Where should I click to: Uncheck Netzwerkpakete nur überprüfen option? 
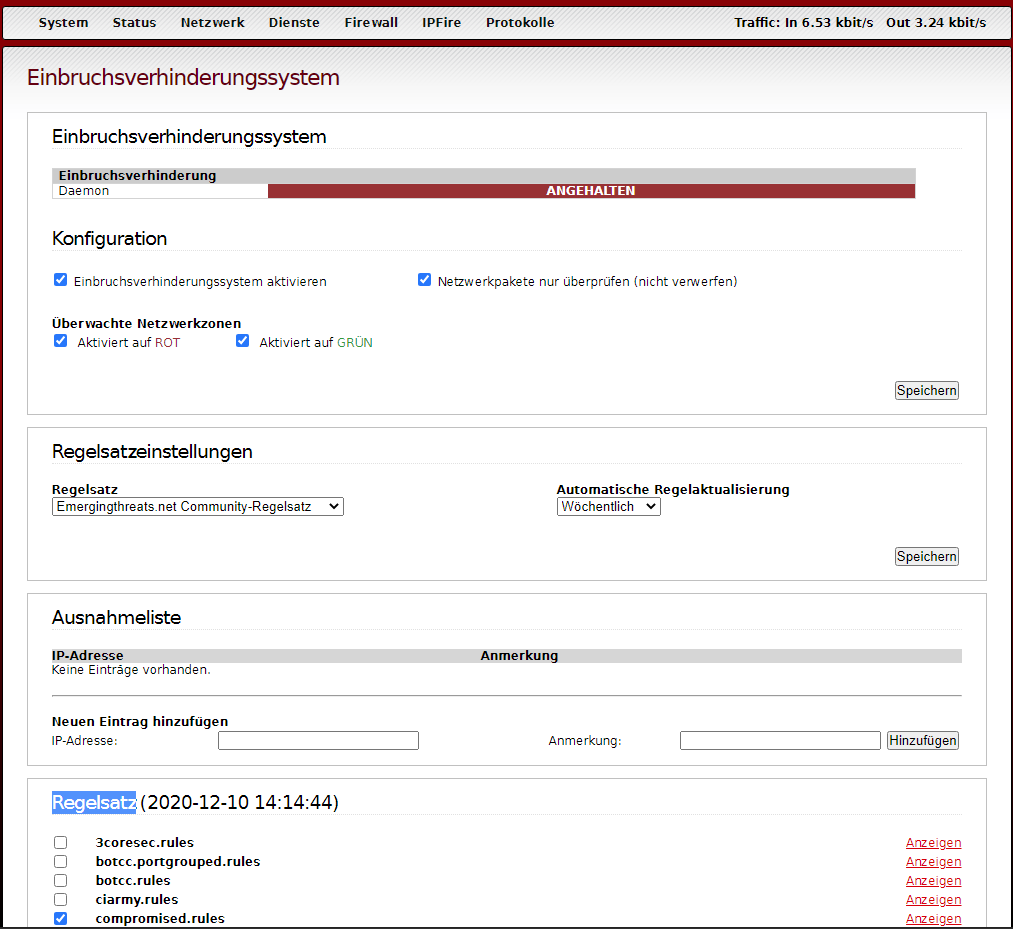(424, 280)
